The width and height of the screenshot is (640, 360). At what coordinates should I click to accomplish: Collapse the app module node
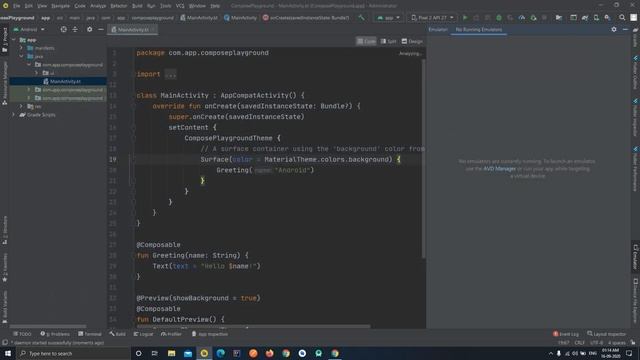pyautogui.click(x=14, y=40)
